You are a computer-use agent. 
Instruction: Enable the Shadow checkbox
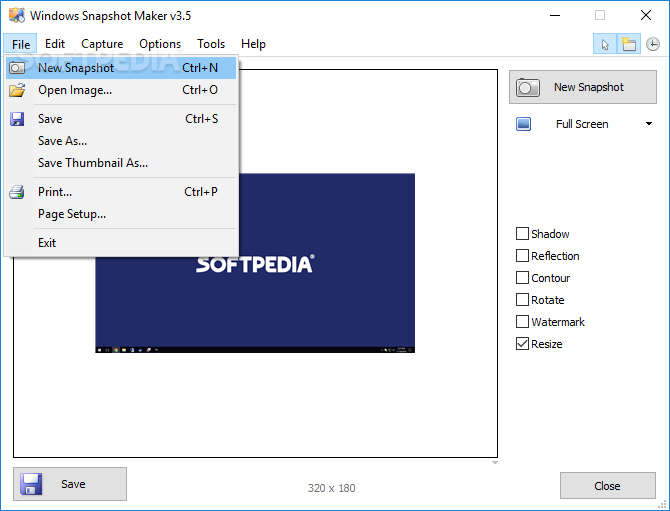(522, 234)
